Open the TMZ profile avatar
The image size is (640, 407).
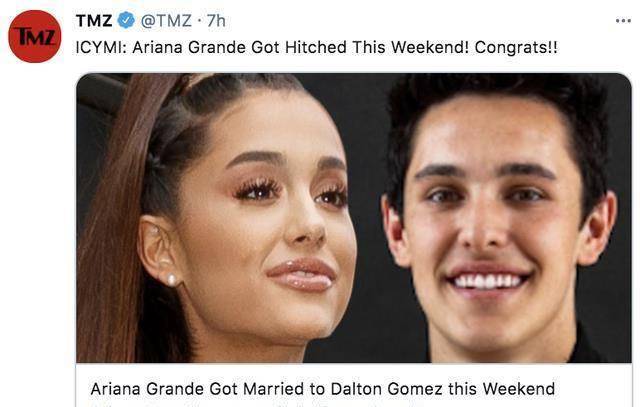(35, 37)
